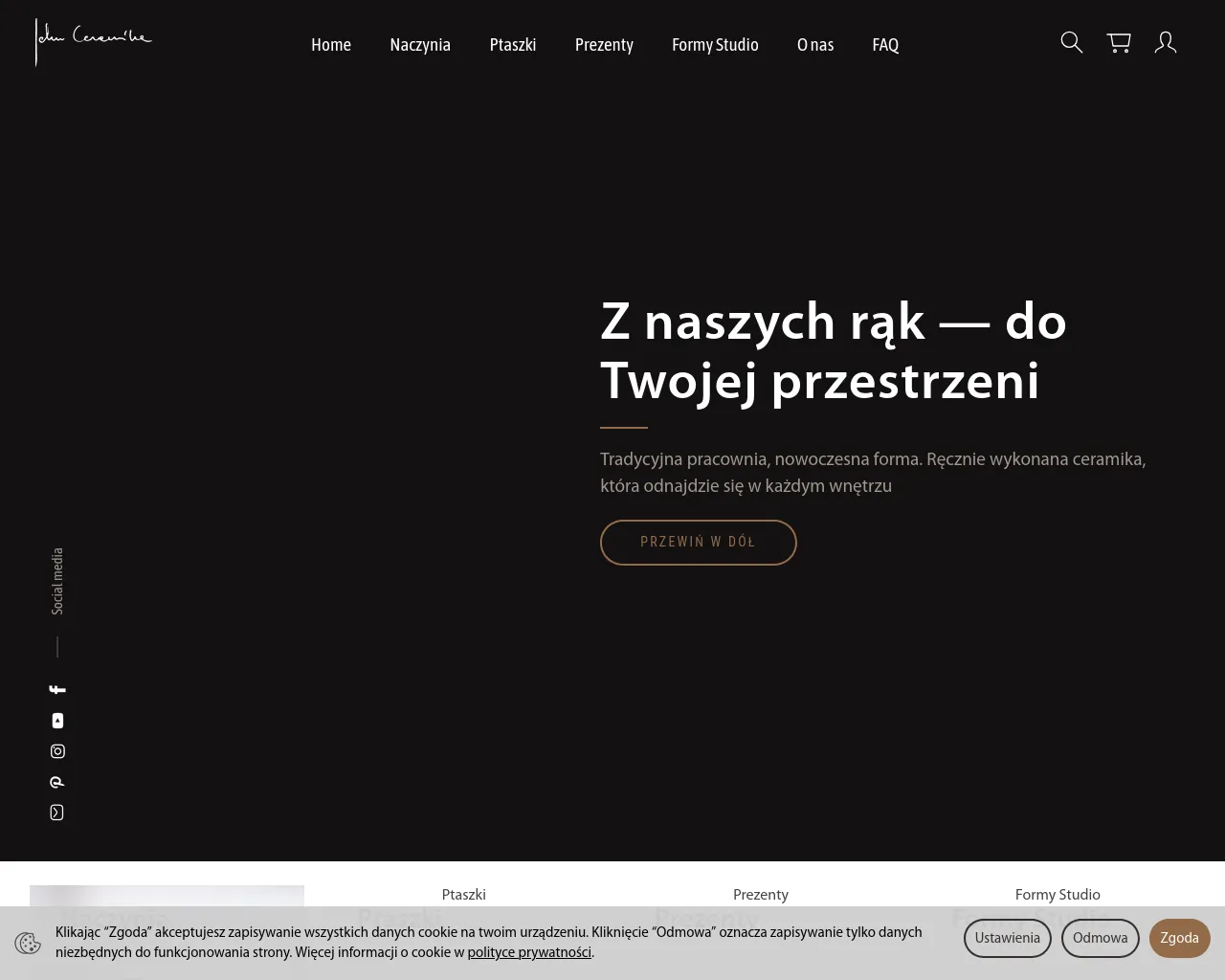Screen dimensions: 1225x980
Task: Open the FAQ menu item
Action: click(885, 45)
